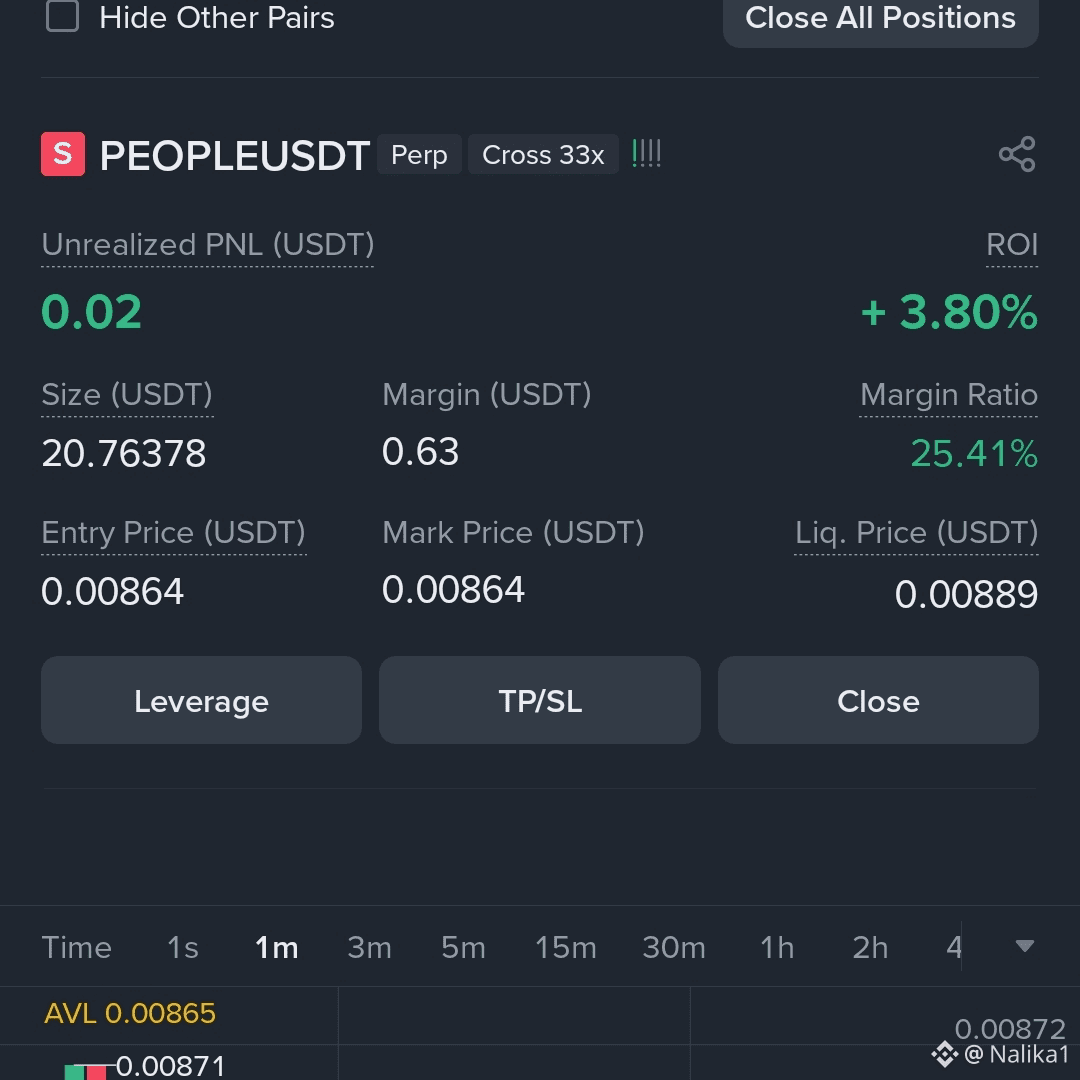Tick the Hide Other Pairs checkbox
This screenshot has height=1080, width=1080.
pos(62,16)
